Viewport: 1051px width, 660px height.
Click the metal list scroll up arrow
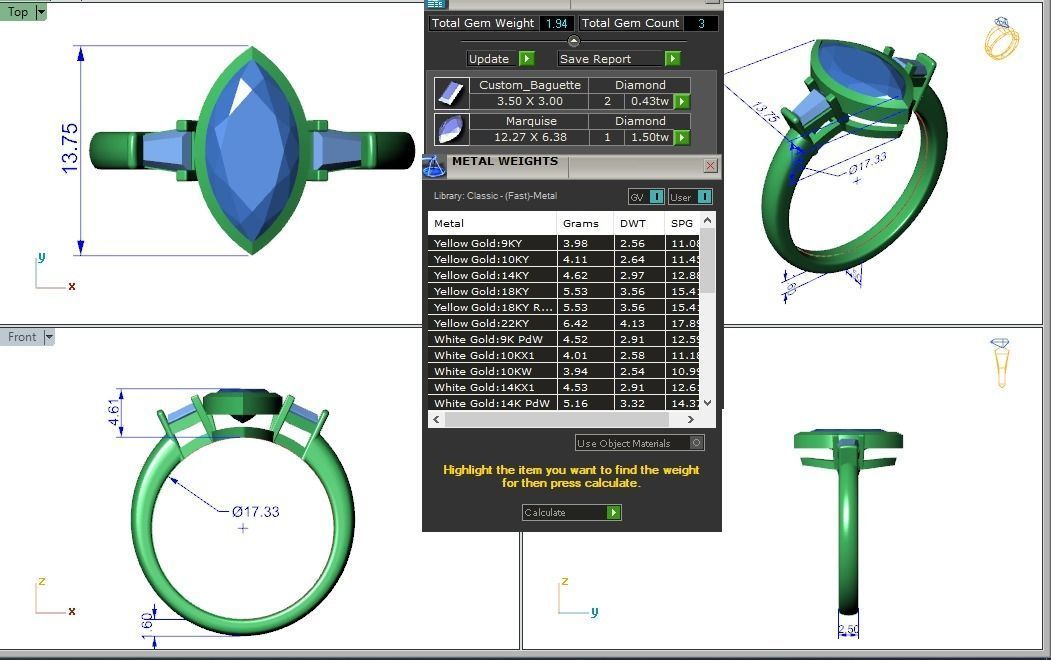pyautogui.click(x=707, y=220)
